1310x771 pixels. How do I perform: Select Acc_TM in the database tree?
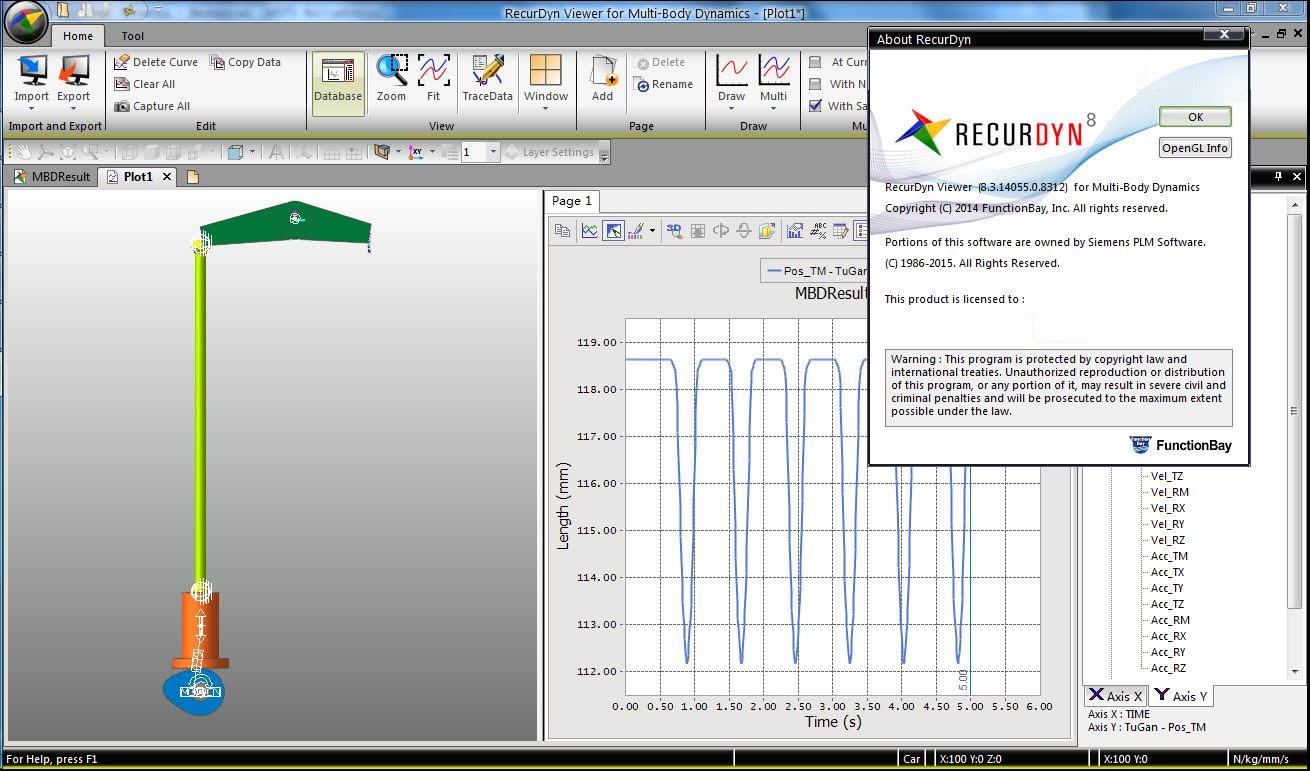tap(1169, 556)
